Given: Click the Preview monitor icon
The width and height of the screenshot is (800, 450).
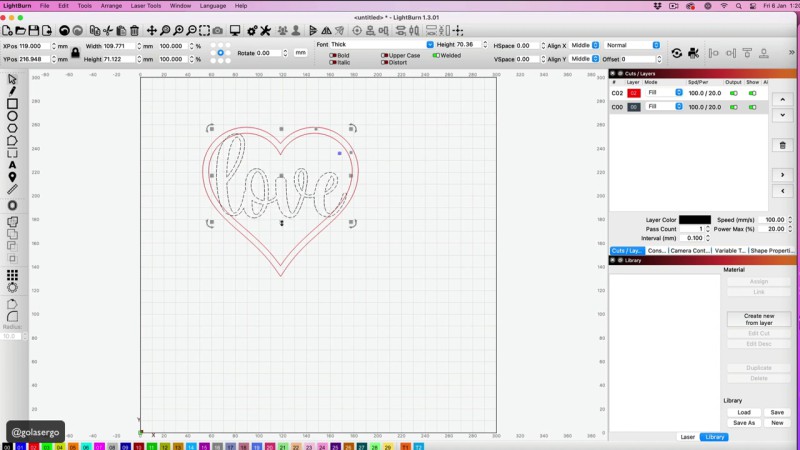Looking at the screenshot, I should pyautogui.click(x=234, y=31).
